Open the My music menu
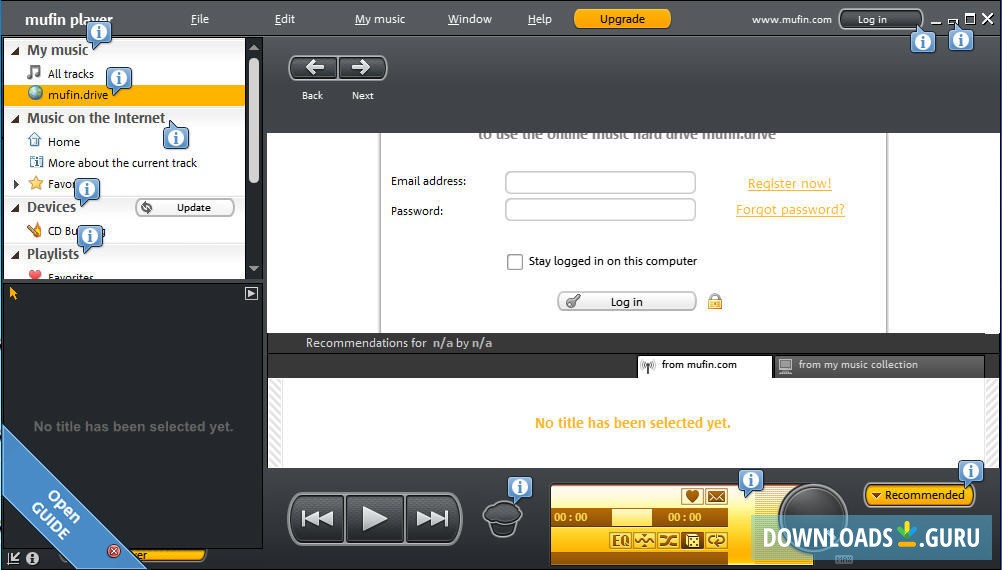This screenshot has height=570, width=1002. [x=380, y=19]
